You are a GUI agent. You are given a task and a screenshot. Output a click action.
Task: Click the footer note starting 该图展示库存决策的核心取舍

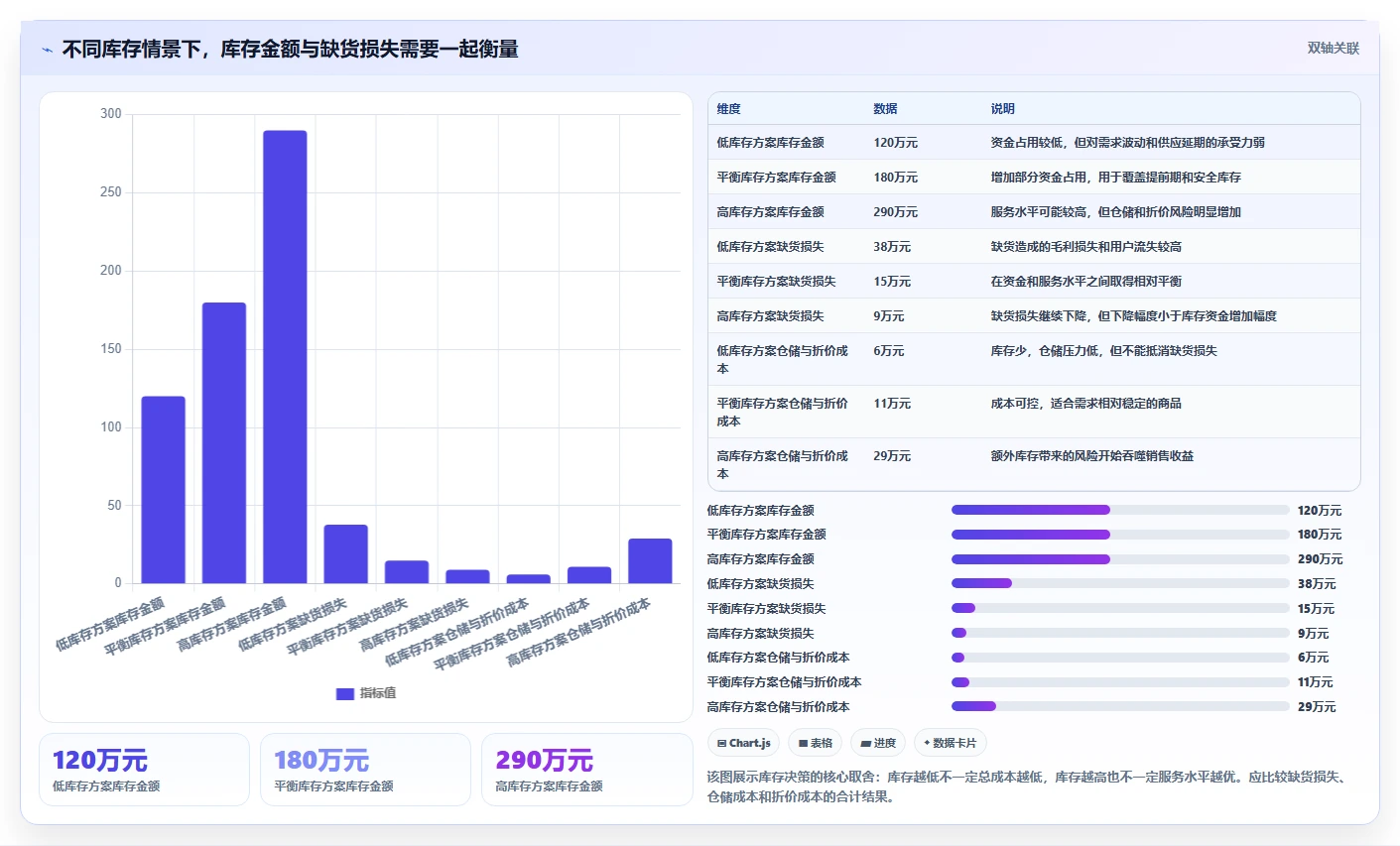[1028, 786]
